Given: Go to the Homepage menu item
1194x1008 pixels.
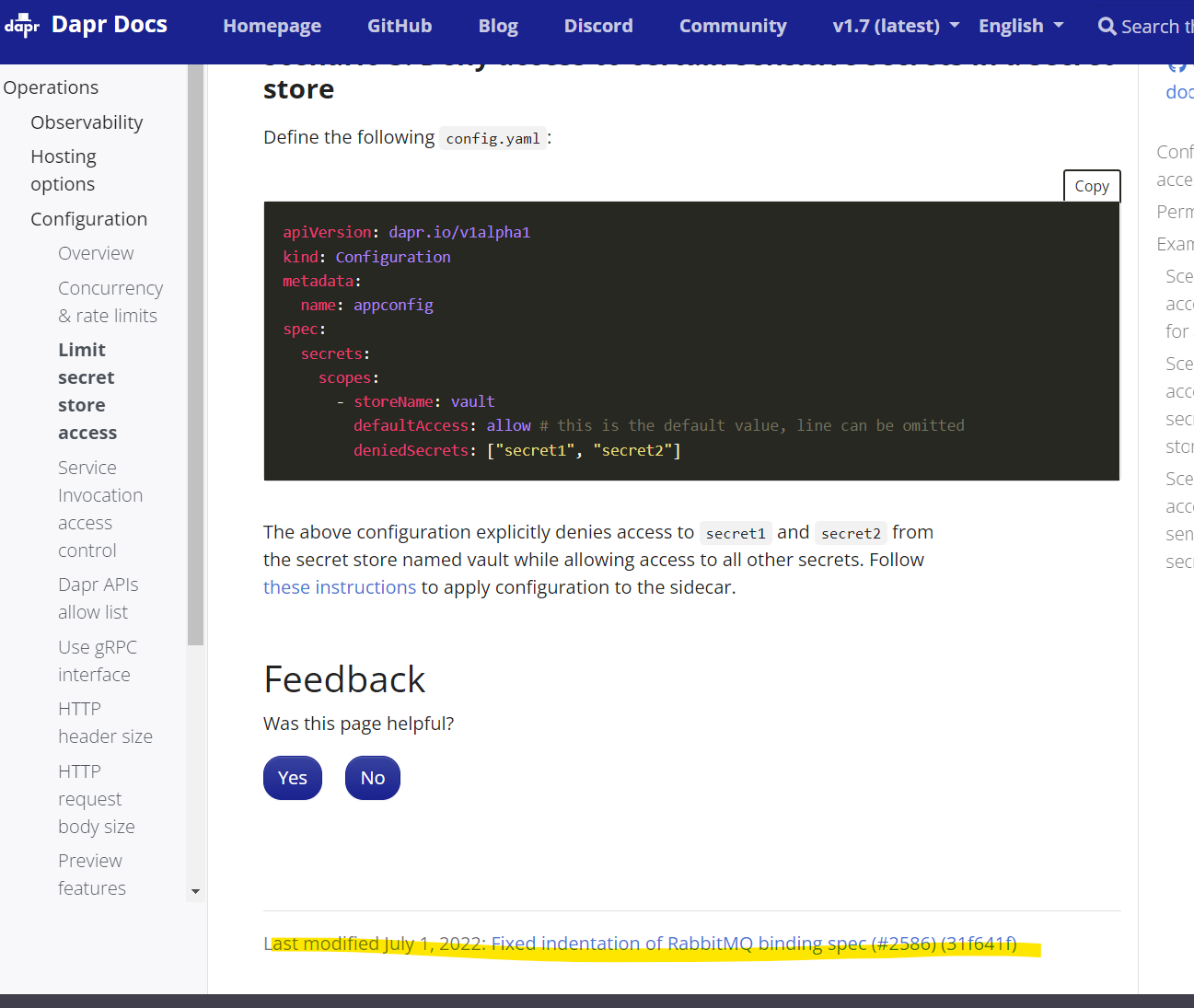Looking at the screenshot, I should click(272, 26).
